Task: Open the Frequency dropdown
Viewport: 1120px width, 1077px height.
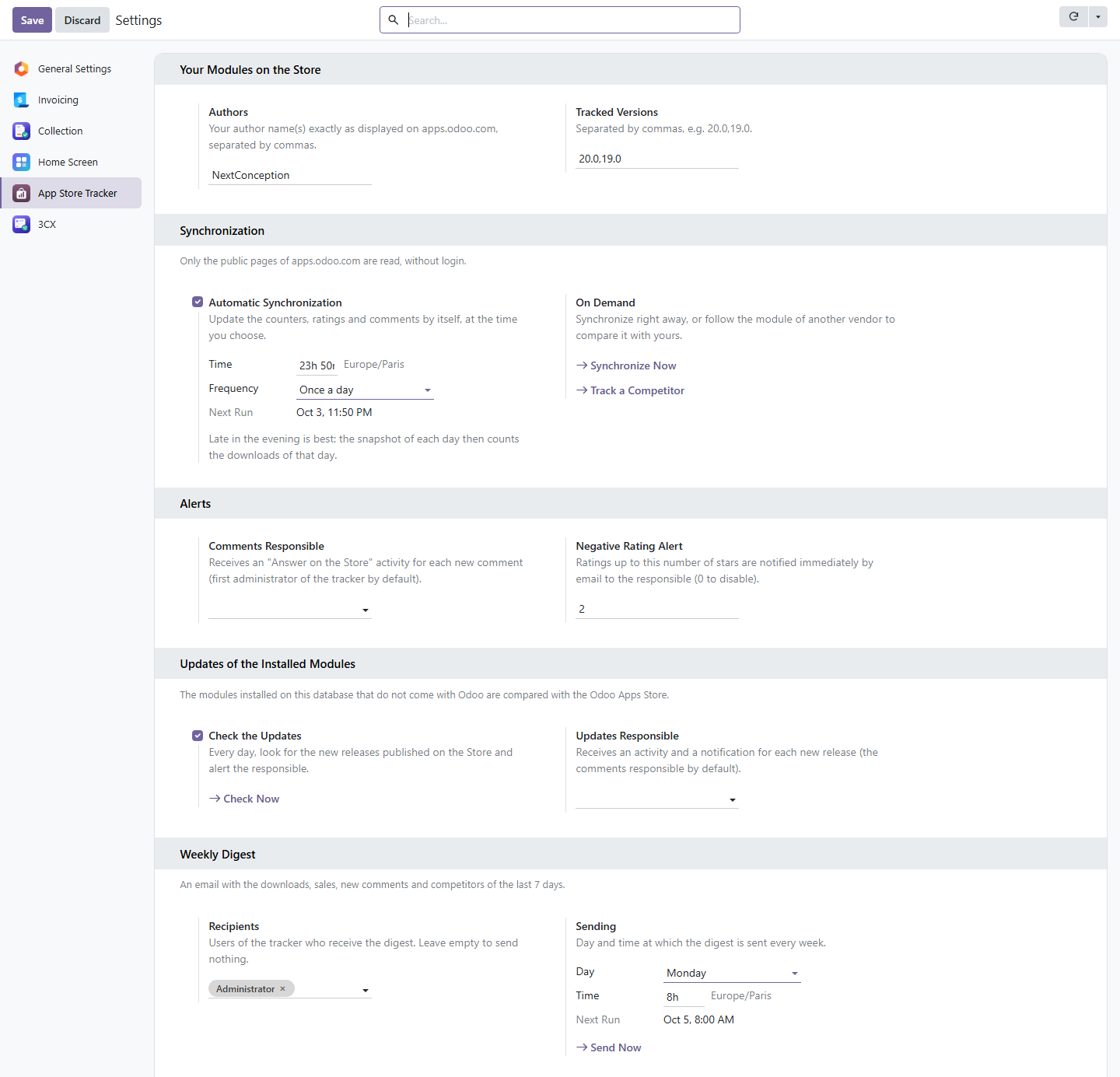Action: [365, 390]
